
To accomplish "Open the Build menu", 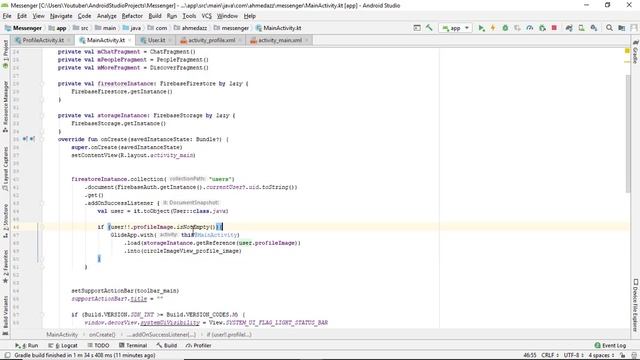I will (155, 16).
